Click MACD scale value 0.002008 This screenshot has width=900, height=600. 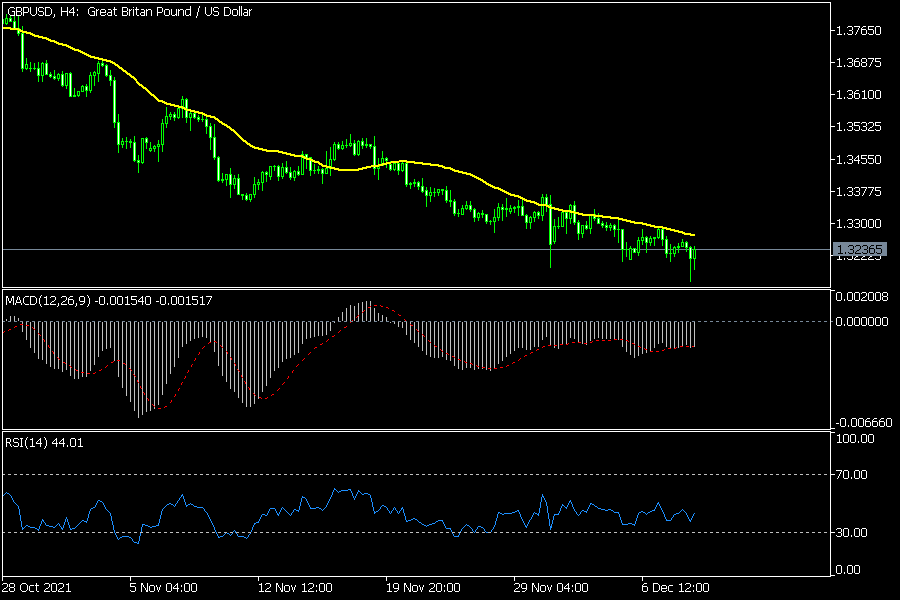click(x=862, y=296)
